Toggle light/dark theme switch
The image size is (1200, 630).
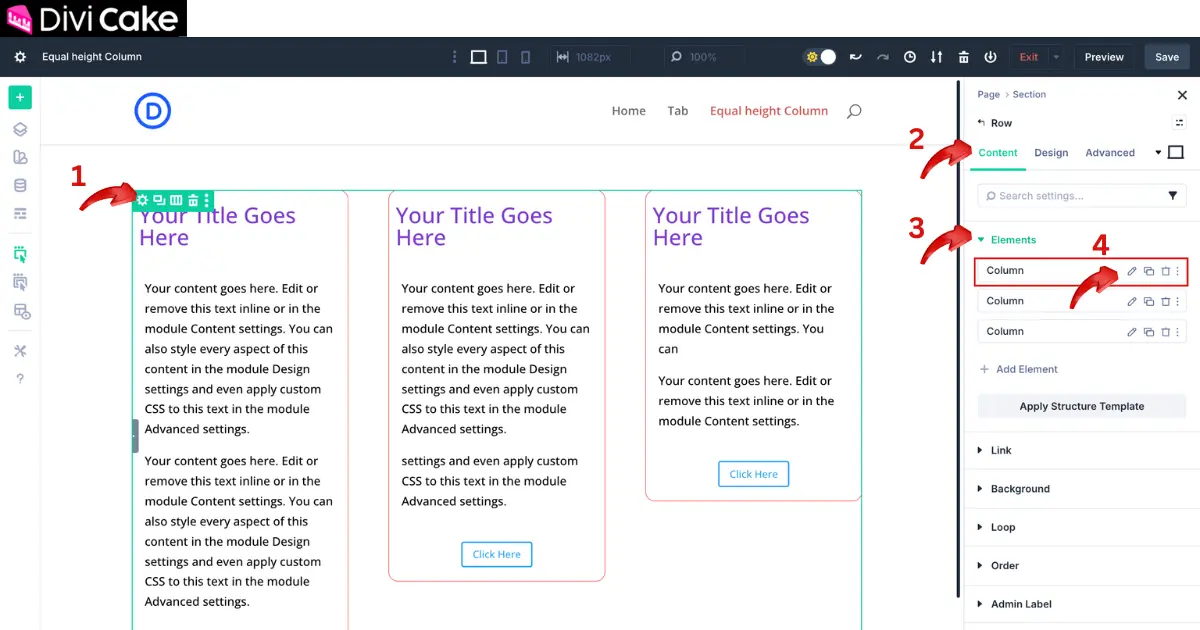click(820, 57)
